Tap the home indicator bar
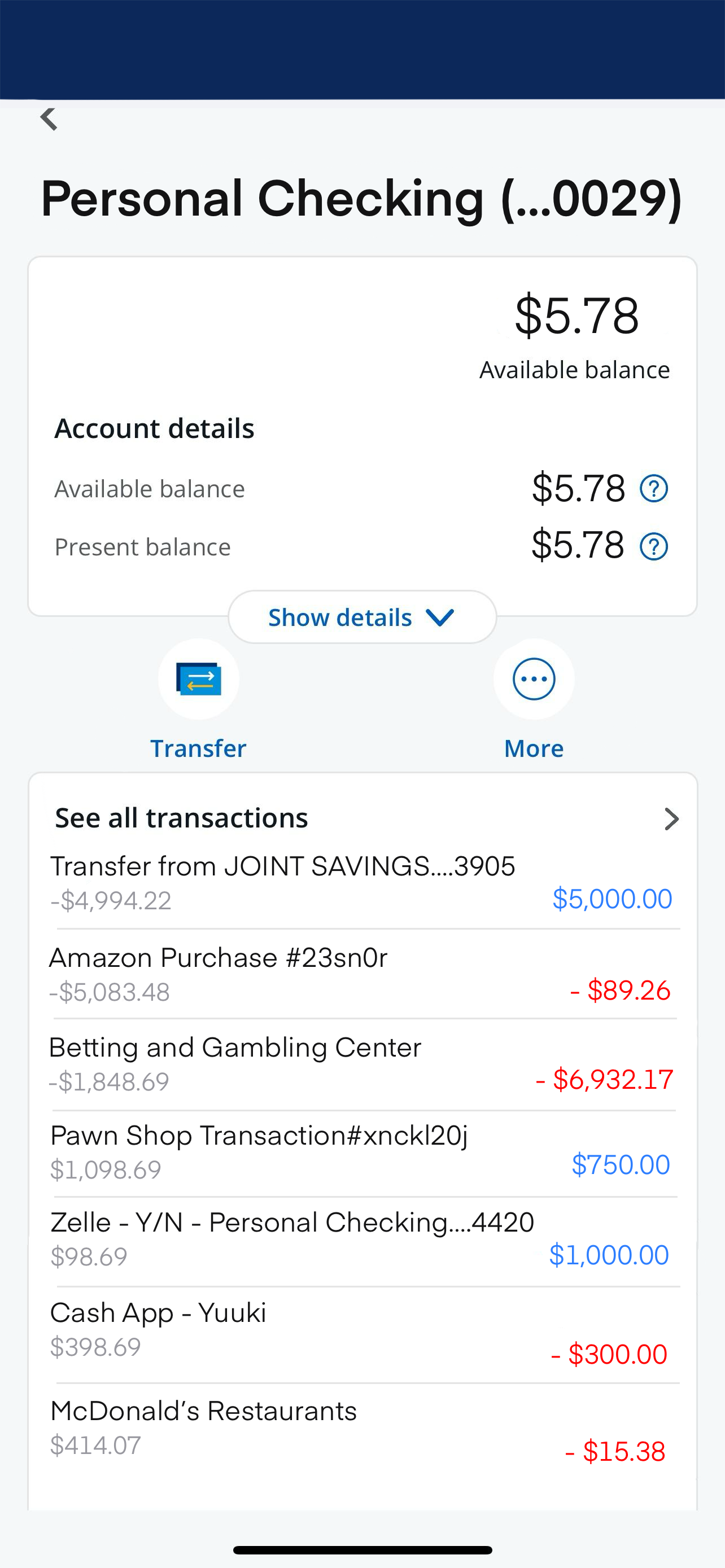The image size is (725, 1568). [362, 1550]
